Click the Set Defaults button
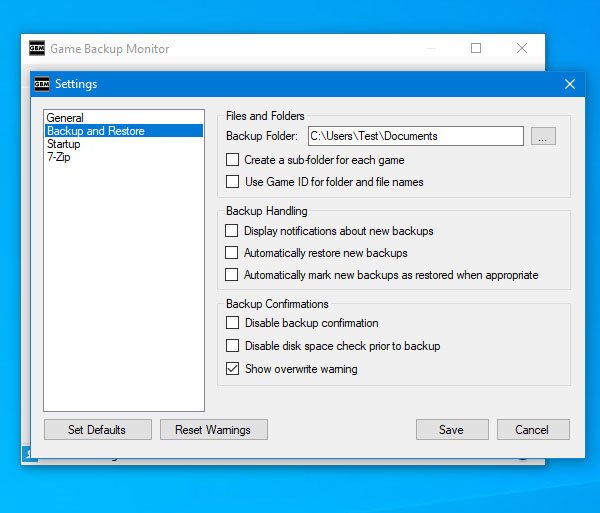 98,430
